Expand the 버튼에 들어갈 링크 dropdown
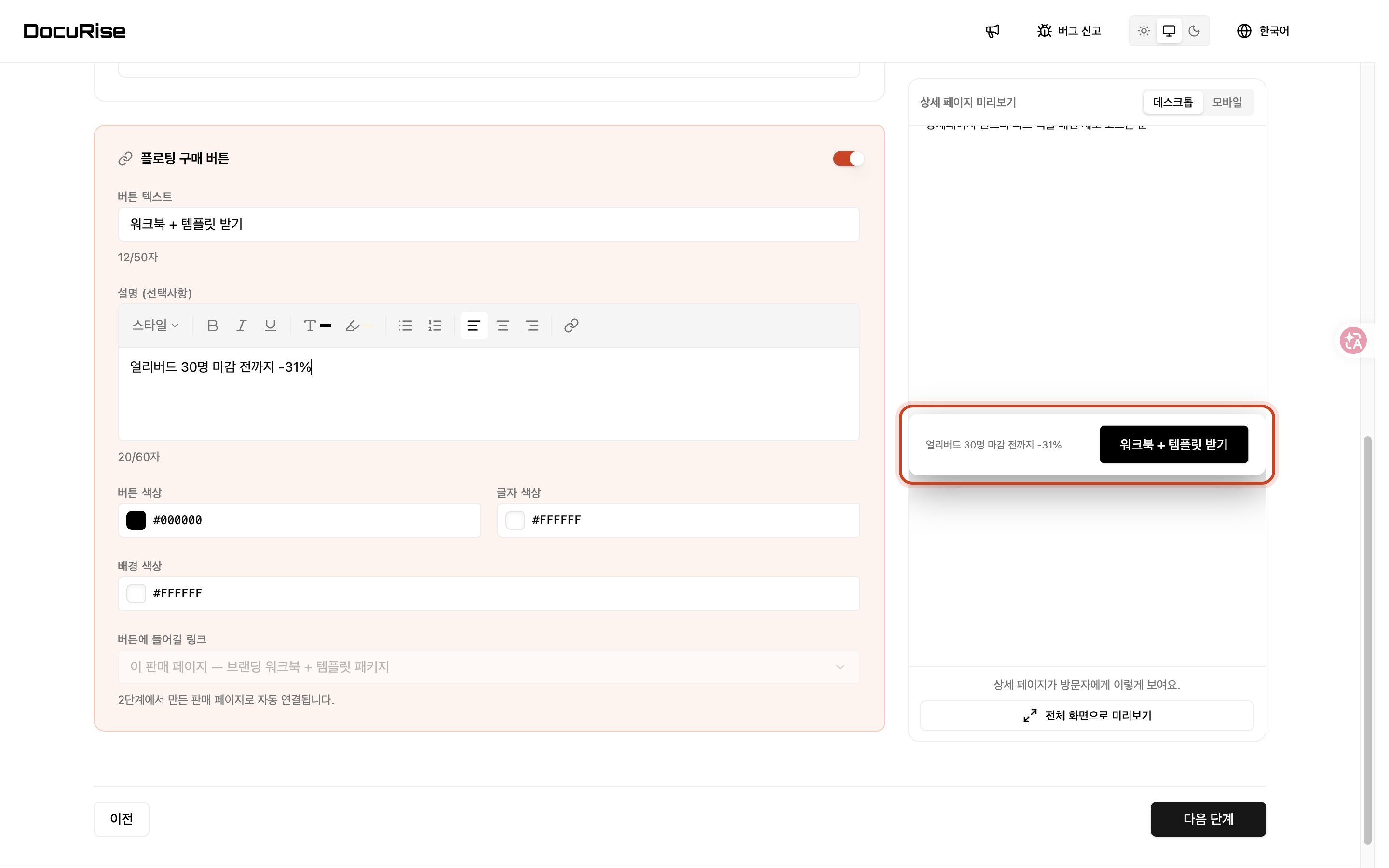The height and width of the screenshot is (868, 1389). pos(489,666)
